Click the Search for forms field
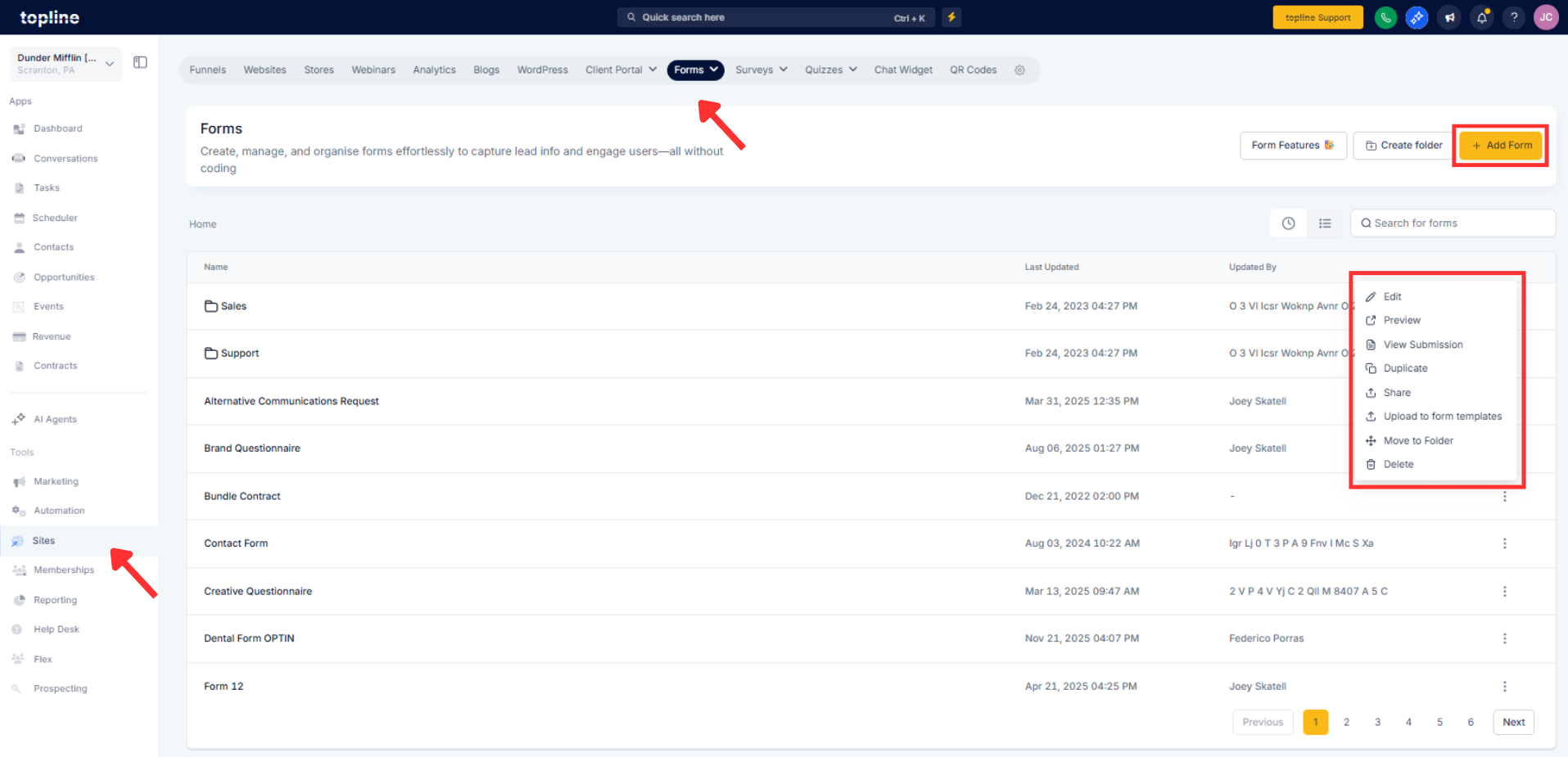1568x757 pixels. pos(1453,223)
